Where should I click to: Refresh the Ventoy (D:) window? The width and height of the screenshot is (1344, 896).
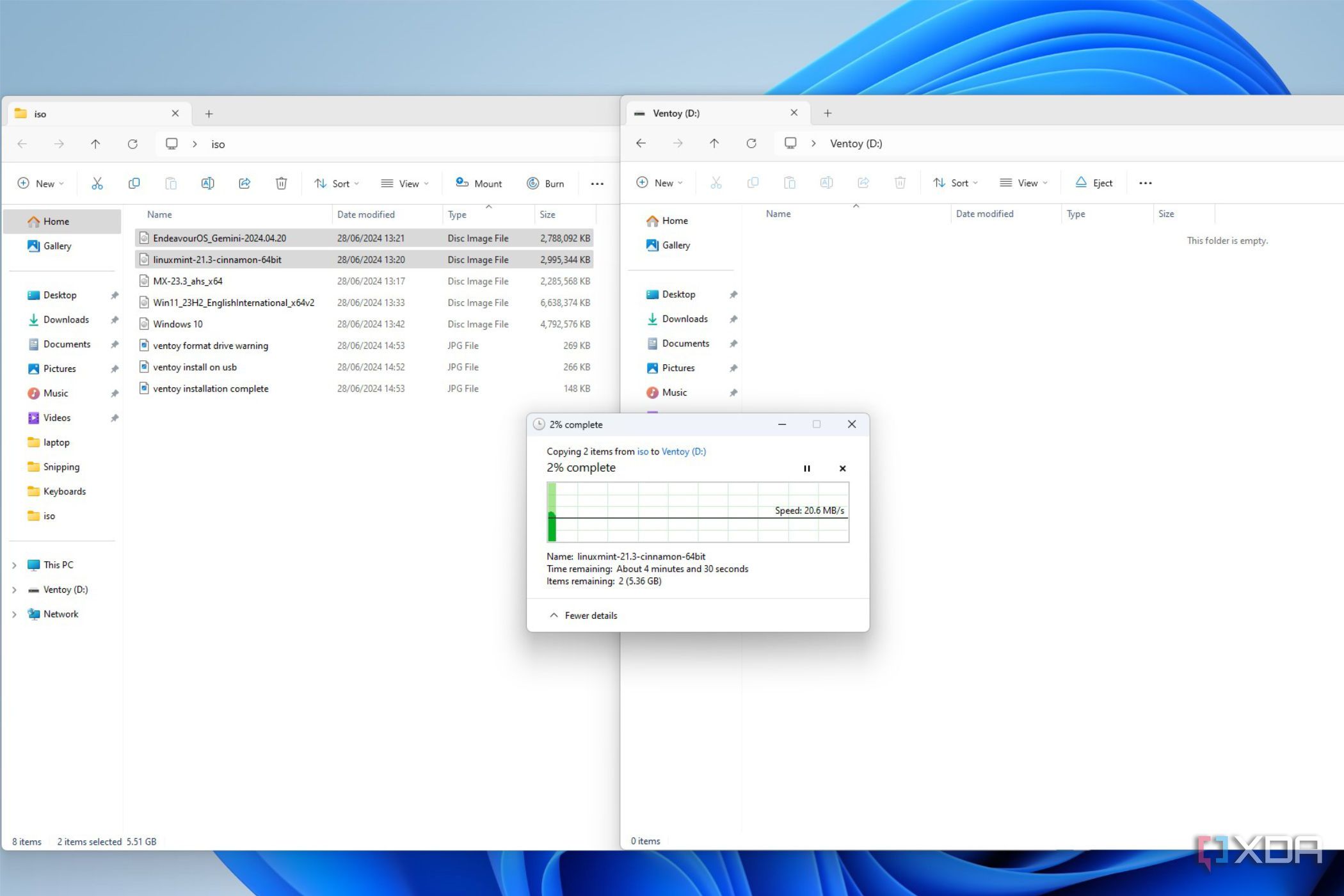click(x=751, y=143)
